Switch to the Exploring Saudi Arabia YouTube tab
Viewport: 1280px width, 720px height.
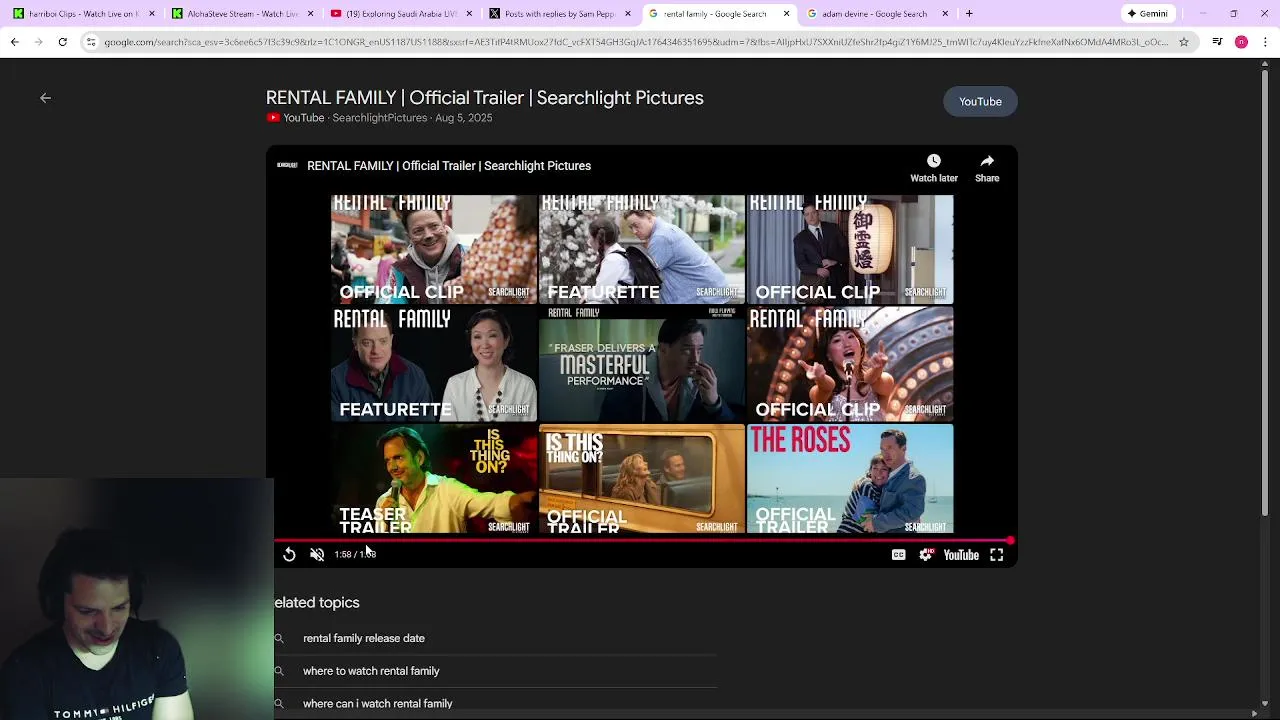point(400,14)
